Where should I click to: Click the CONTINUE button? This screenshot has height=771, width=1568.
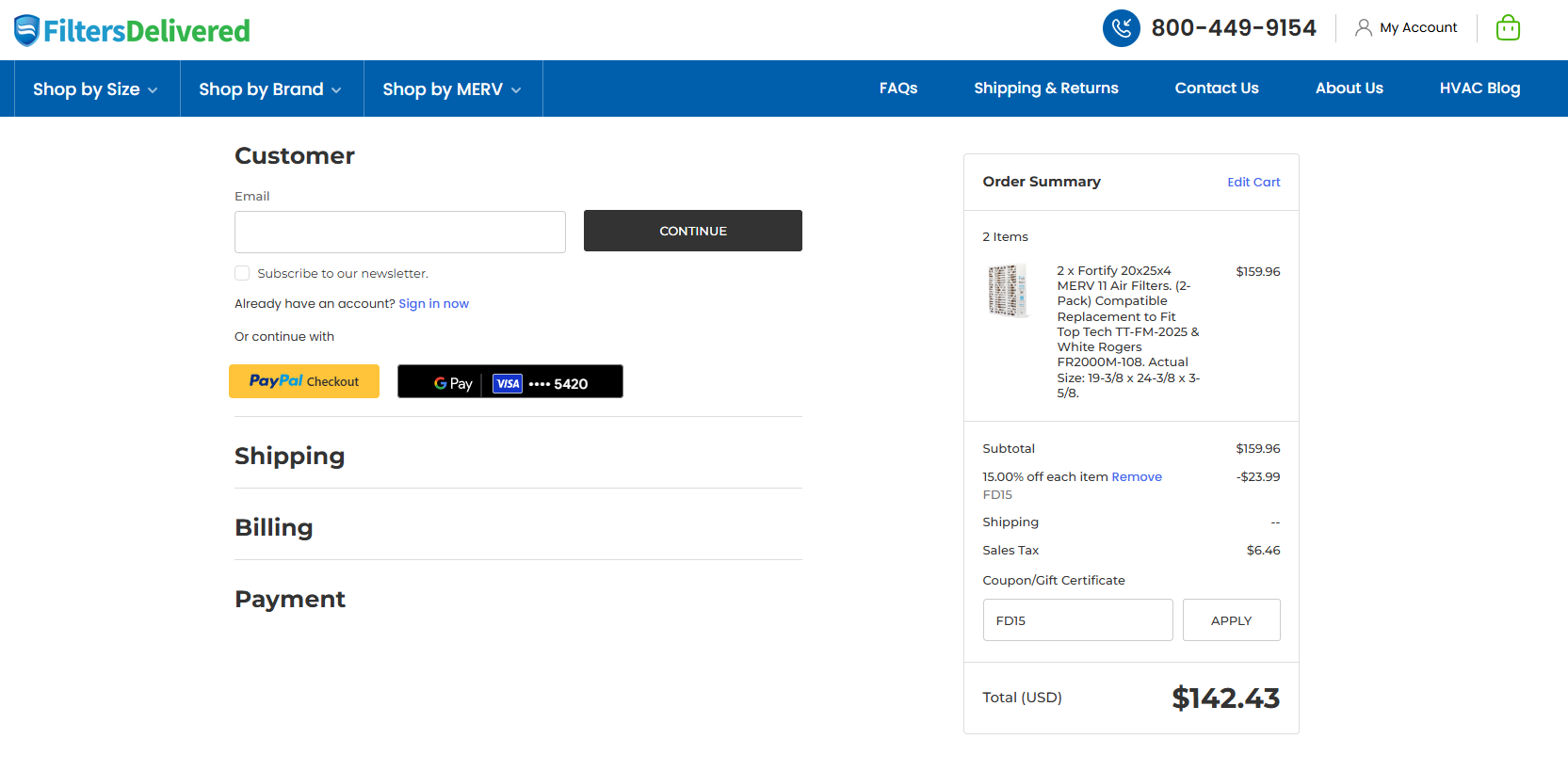click(693, 231)
